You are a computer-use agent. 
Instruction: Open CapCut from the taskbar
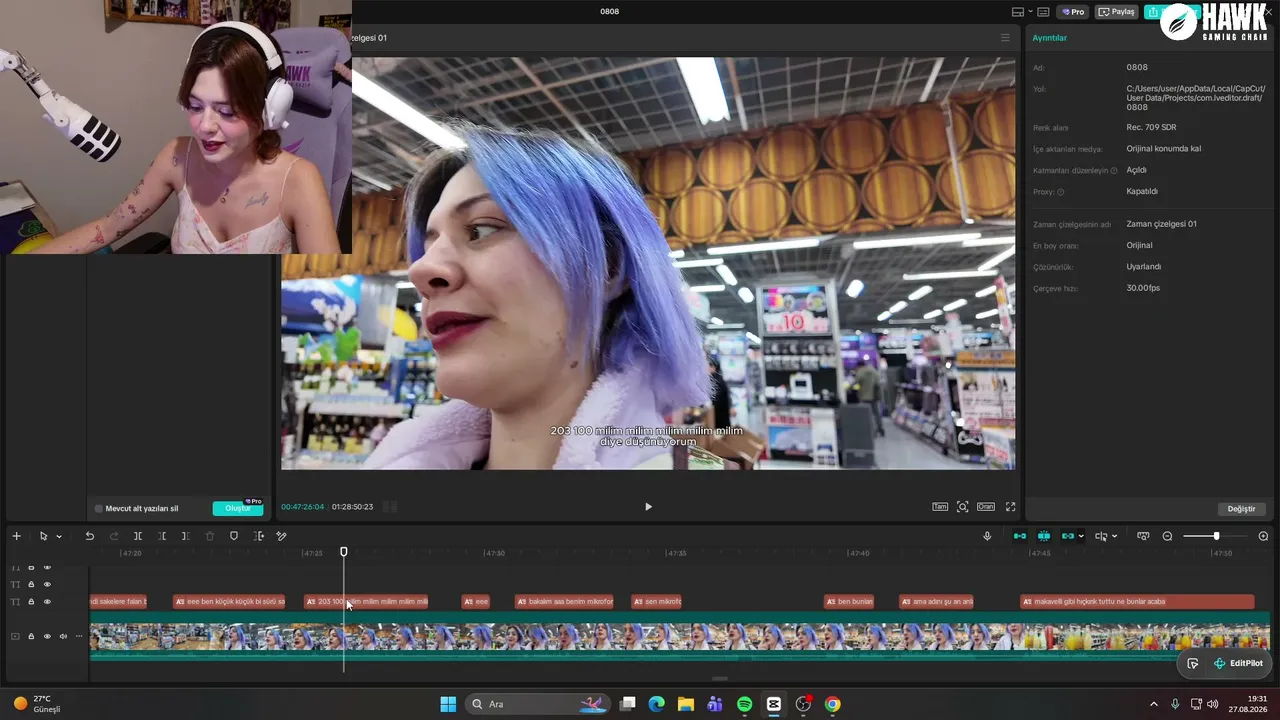click(774, 704)
